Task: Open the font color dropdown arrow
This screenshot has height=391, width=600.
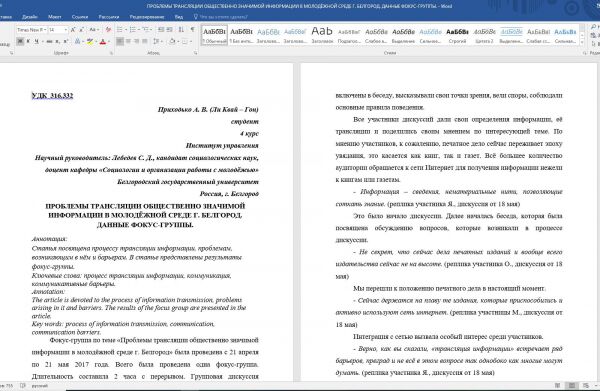Action: pos(109,41)
